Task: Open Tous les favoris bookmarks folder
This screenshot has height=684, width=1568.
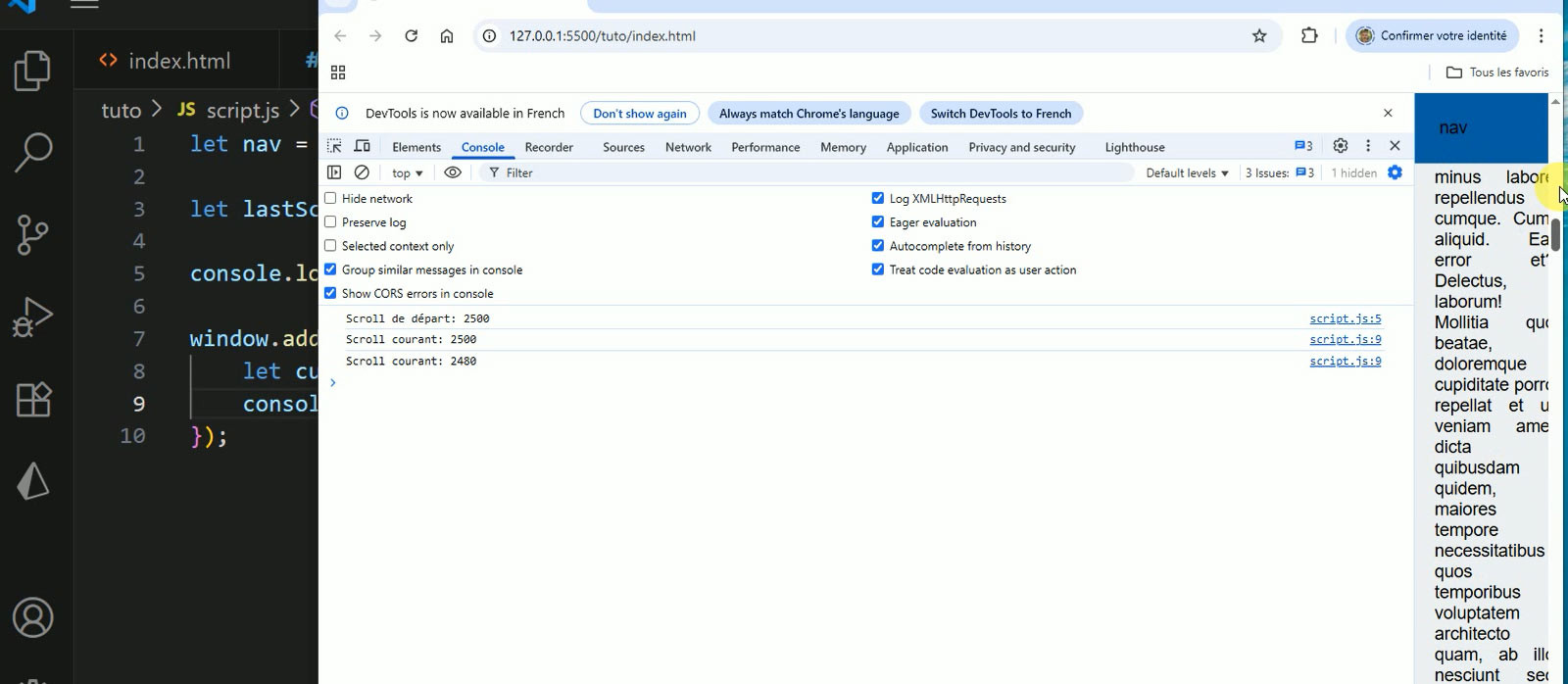Action: [x=1497, y=73]
